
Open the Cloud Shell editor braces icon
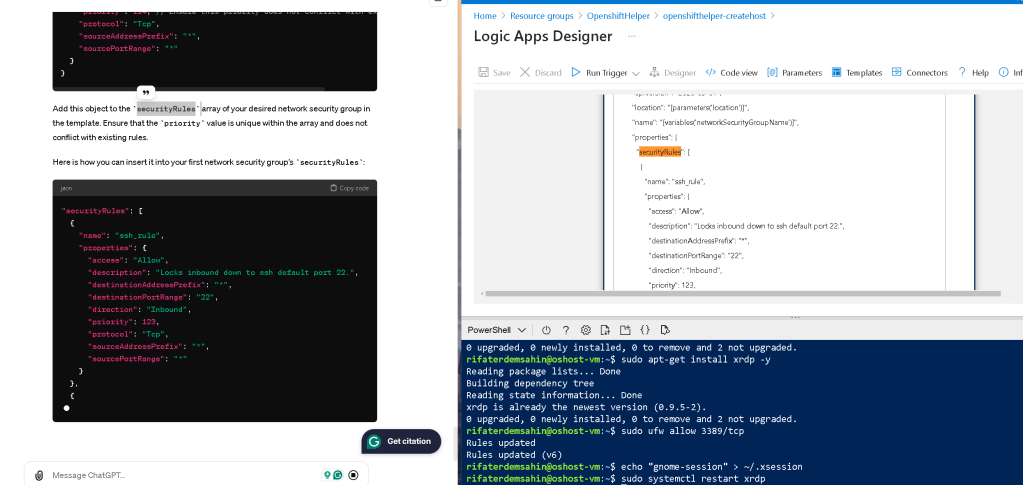point(645,330)
